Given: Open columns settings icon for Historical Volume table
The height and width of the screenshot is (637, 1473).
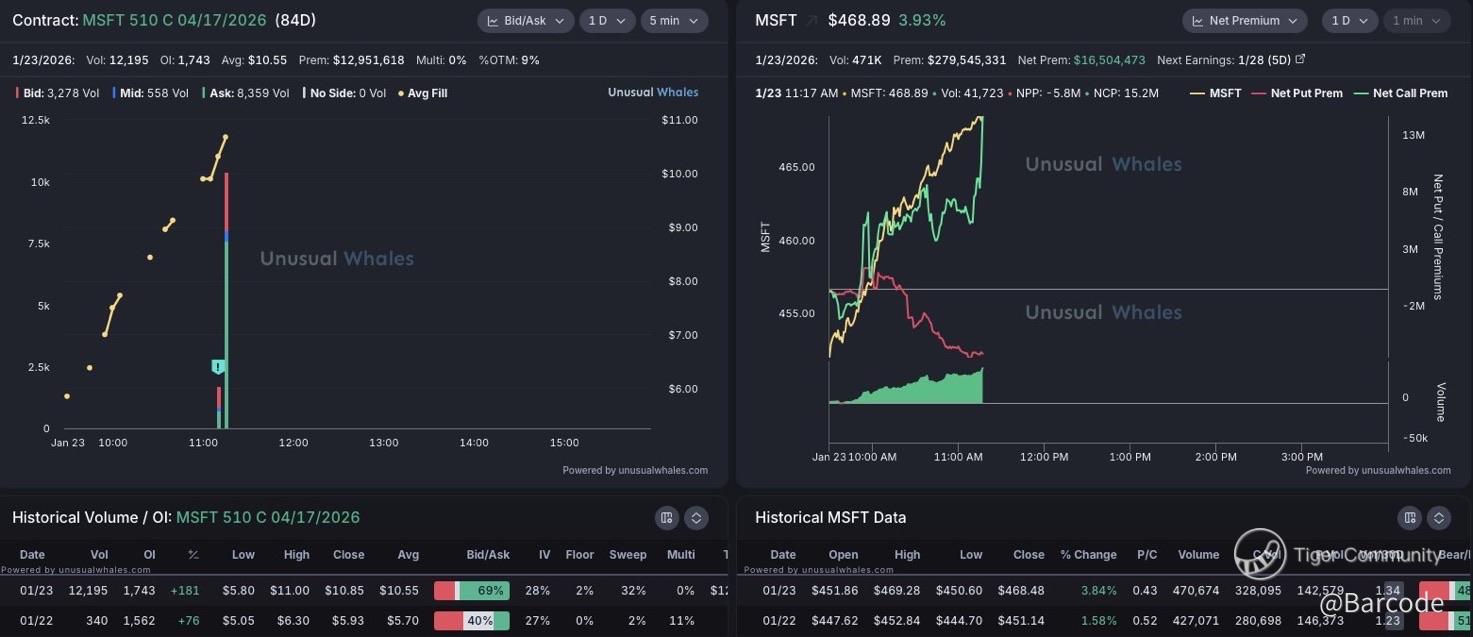Looking at the screenshot, I should point(667,518).
